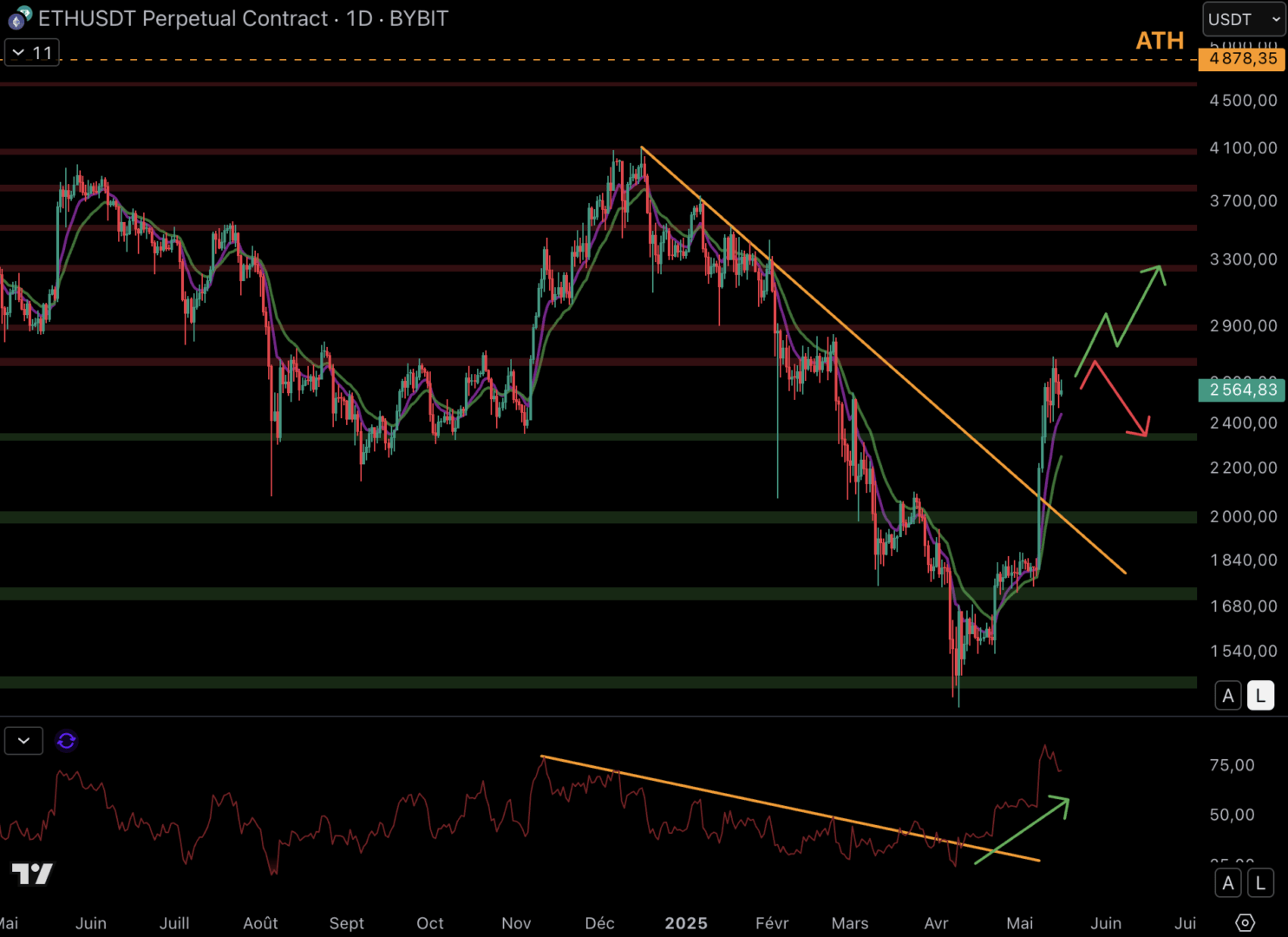
Task: Click the Sept time axis label
Action: 347,923
